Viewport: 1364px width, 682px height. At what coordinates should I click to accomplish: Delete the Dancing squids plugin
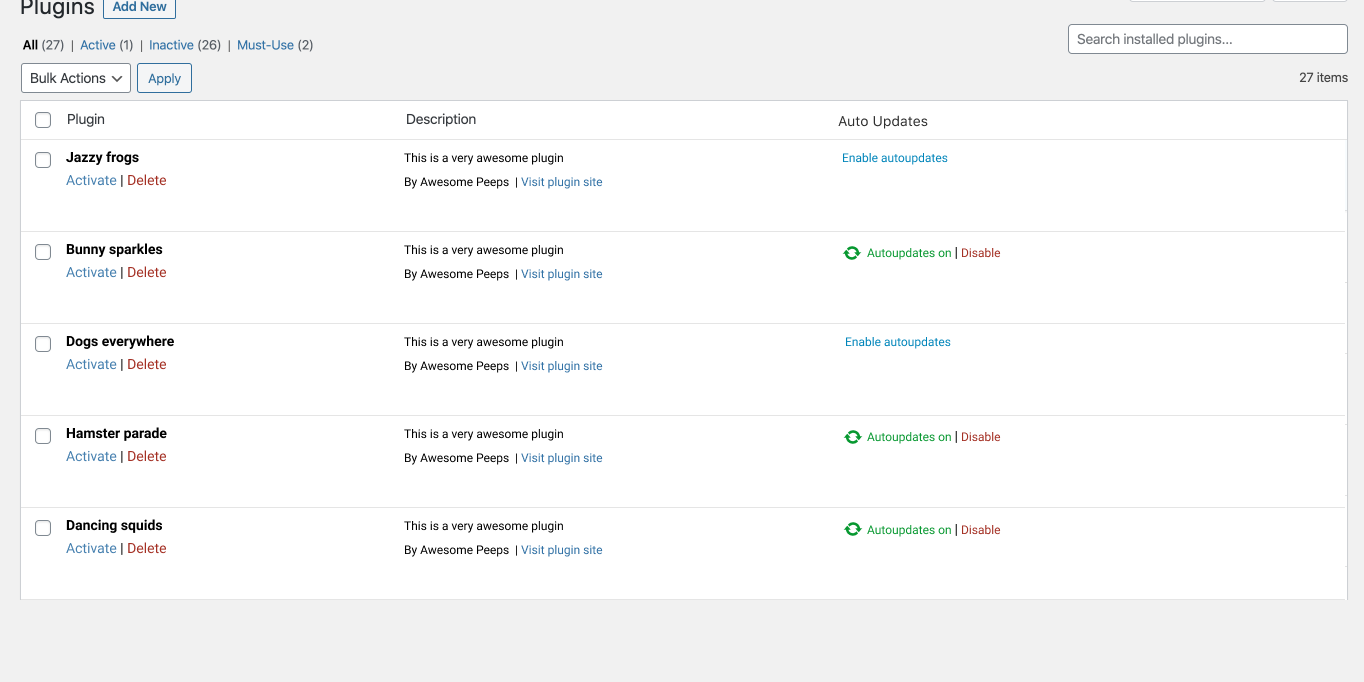point(147,549)
